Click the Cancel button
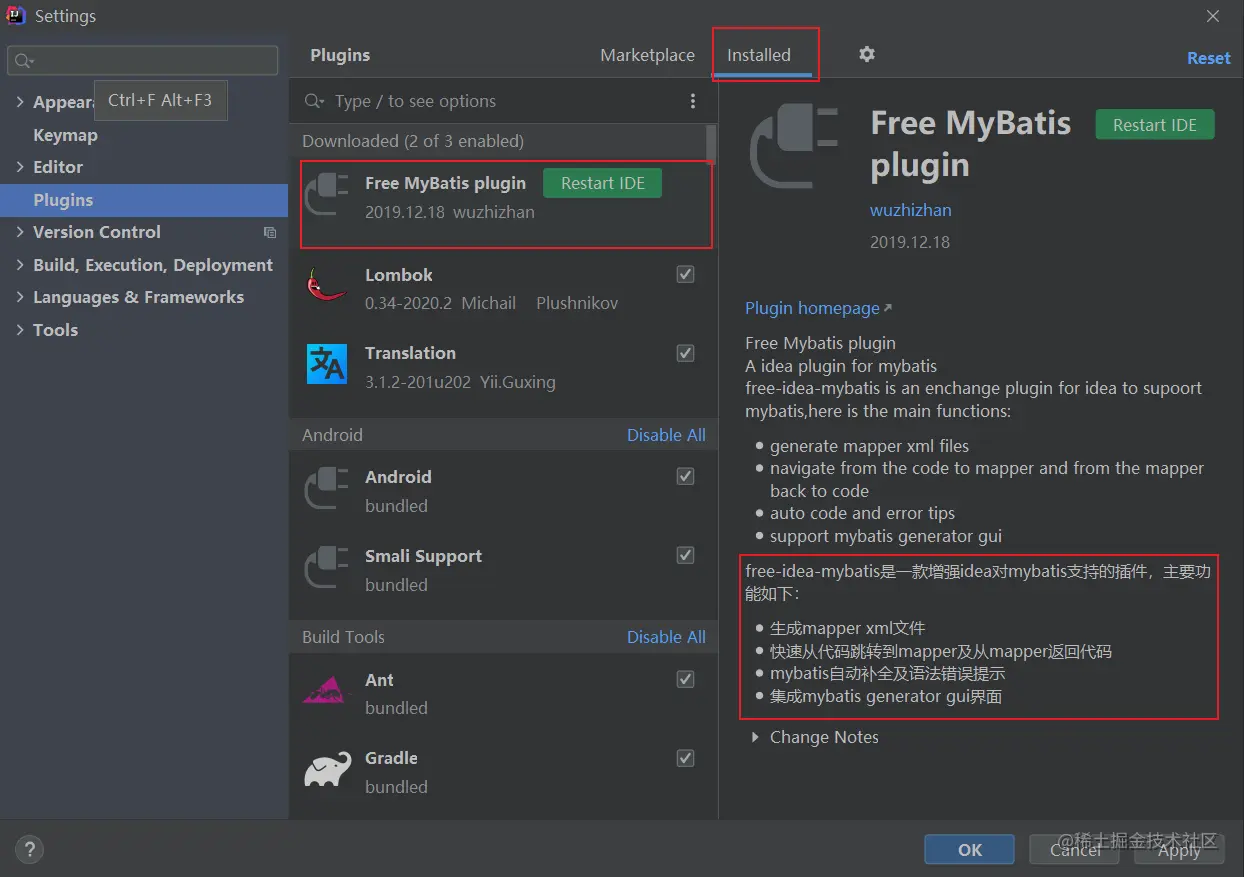Image resolution: width=1244 pixels, height=877 pixels. click(x=1076, y=849)
